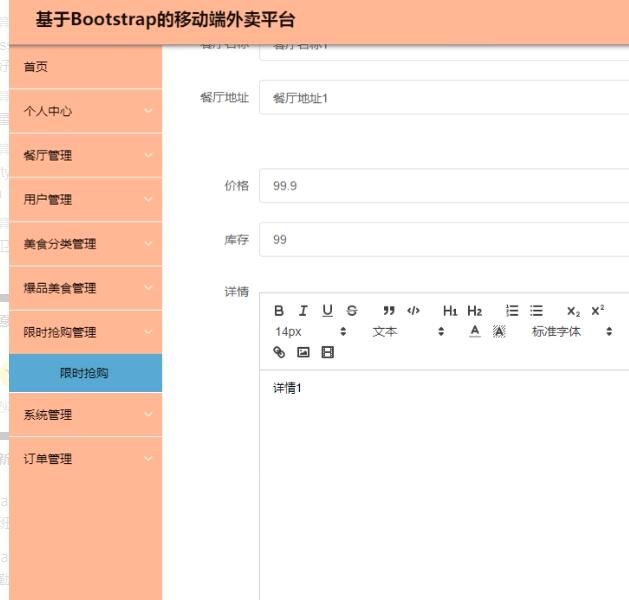Insert an image in the editor
Image resolution: width=629 pixels, height=600 pixels.
tap(303, 352)
